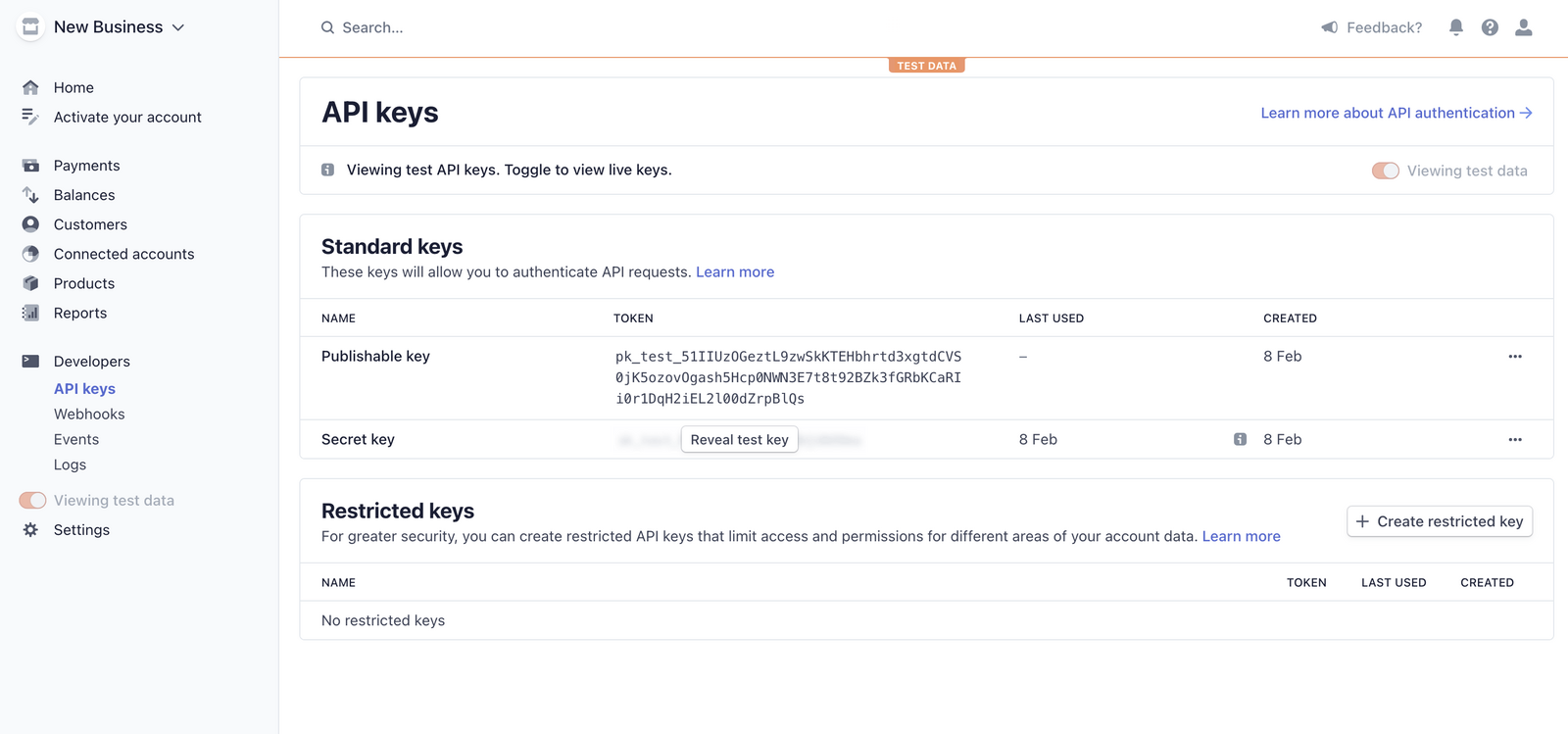Image resolution: width=1568 pixels, height=734 pixels.
Task: Open Secret key more options menu
Action: click(x=1515, y=440)
